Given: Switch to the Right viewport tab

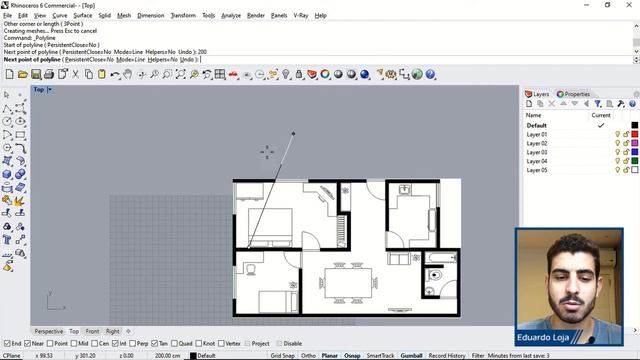Looking at the screenshot, I should [x=113, y=331].
